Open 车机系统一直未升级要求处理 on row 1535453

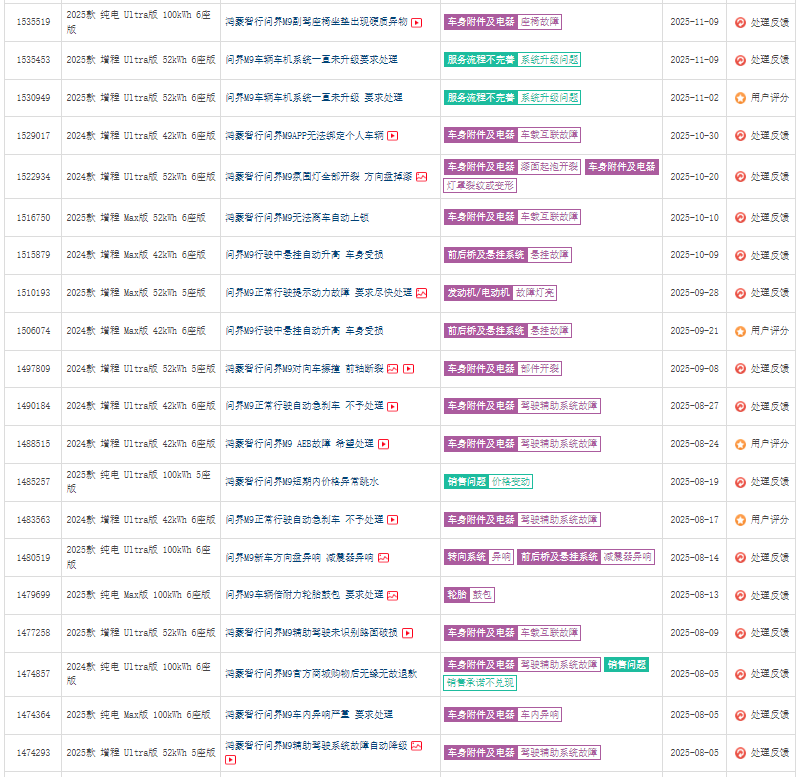click(x=311, y=60)
